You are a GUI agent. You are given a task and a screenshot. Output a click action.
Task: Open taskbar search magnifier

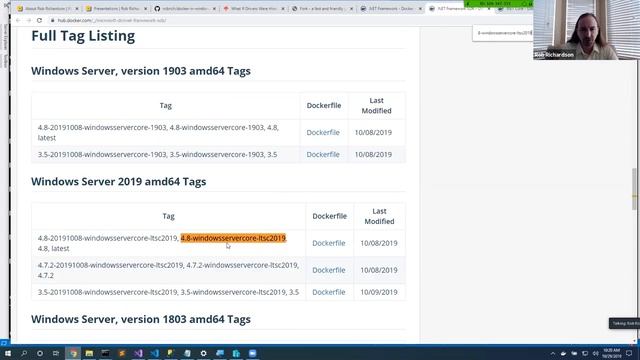coord(24,353)
